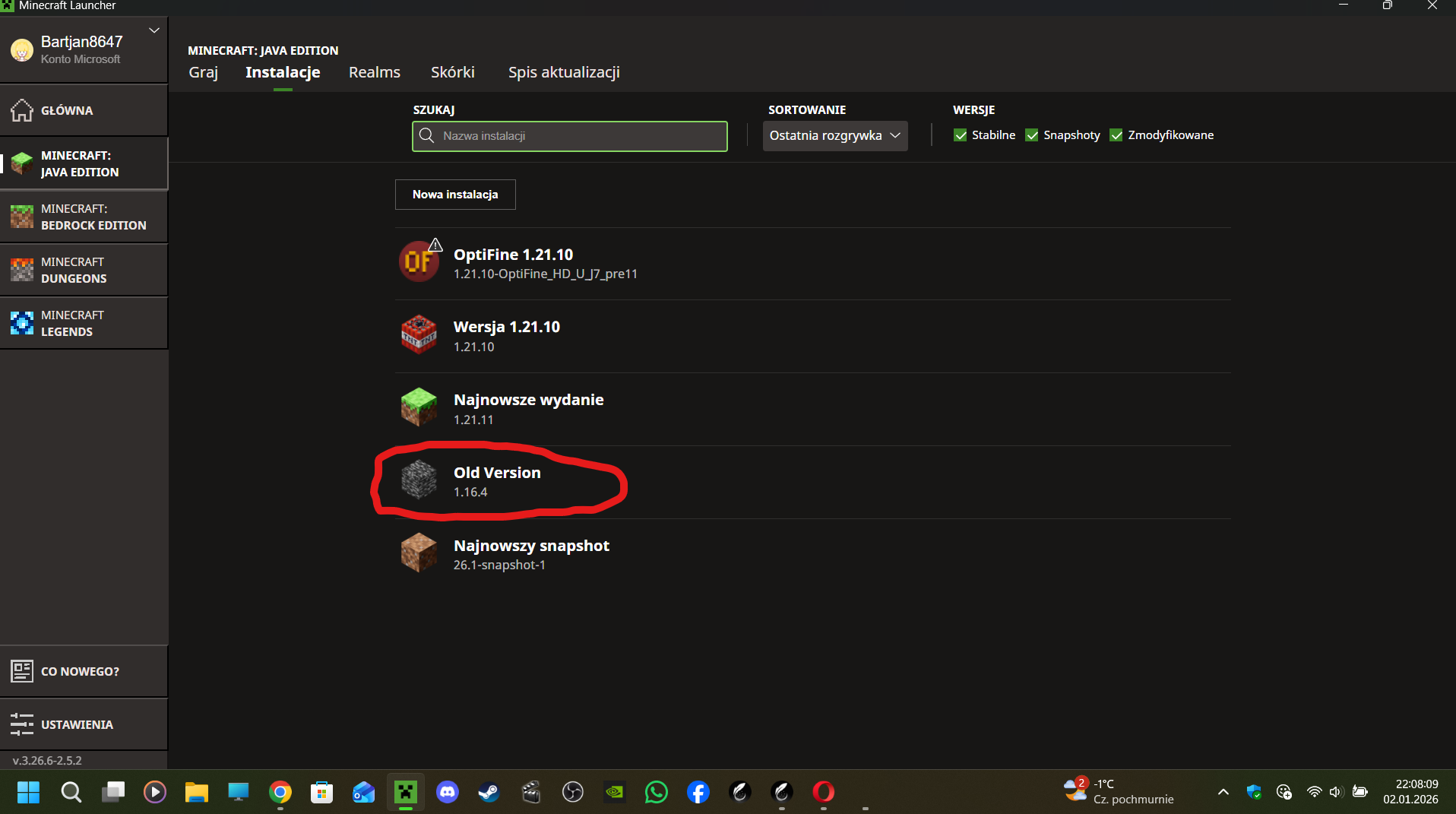
Task: Select the TNT icon for Wersja 1.21.10
Action: [x=419, y=334]
